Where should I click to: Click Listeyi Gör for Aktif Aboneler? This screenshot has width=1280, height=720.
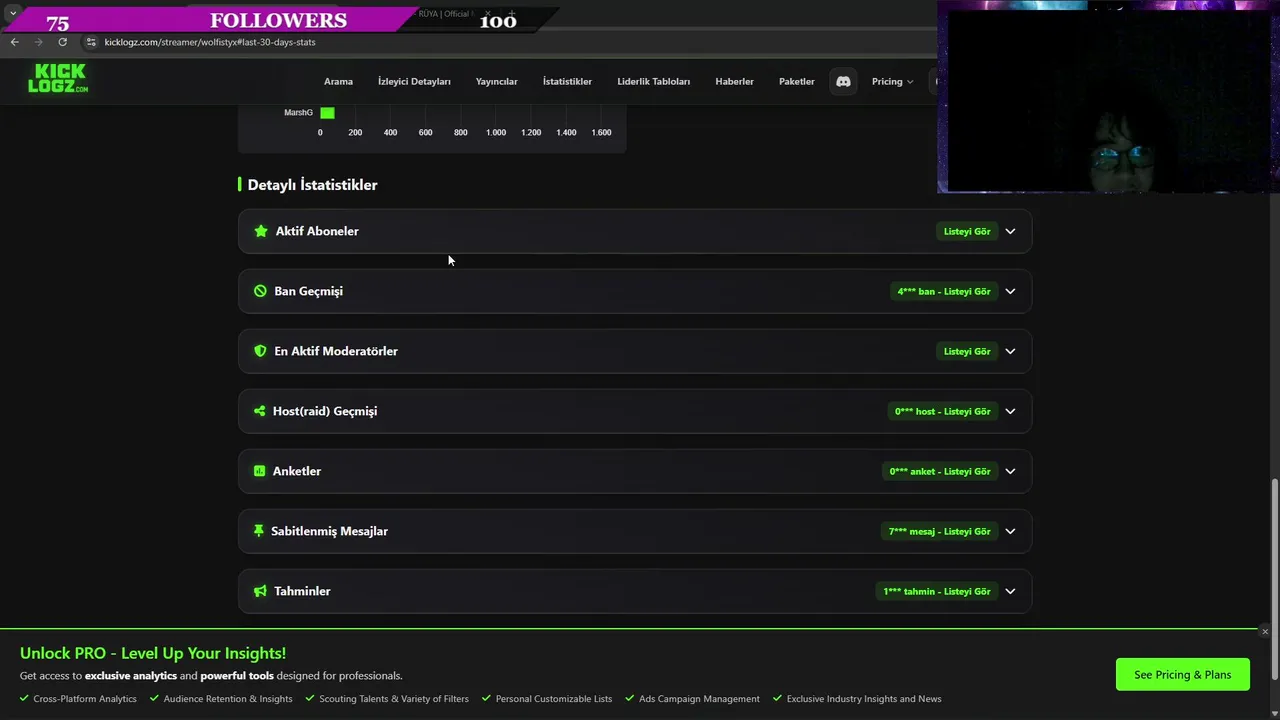click(x=967, y=231)
